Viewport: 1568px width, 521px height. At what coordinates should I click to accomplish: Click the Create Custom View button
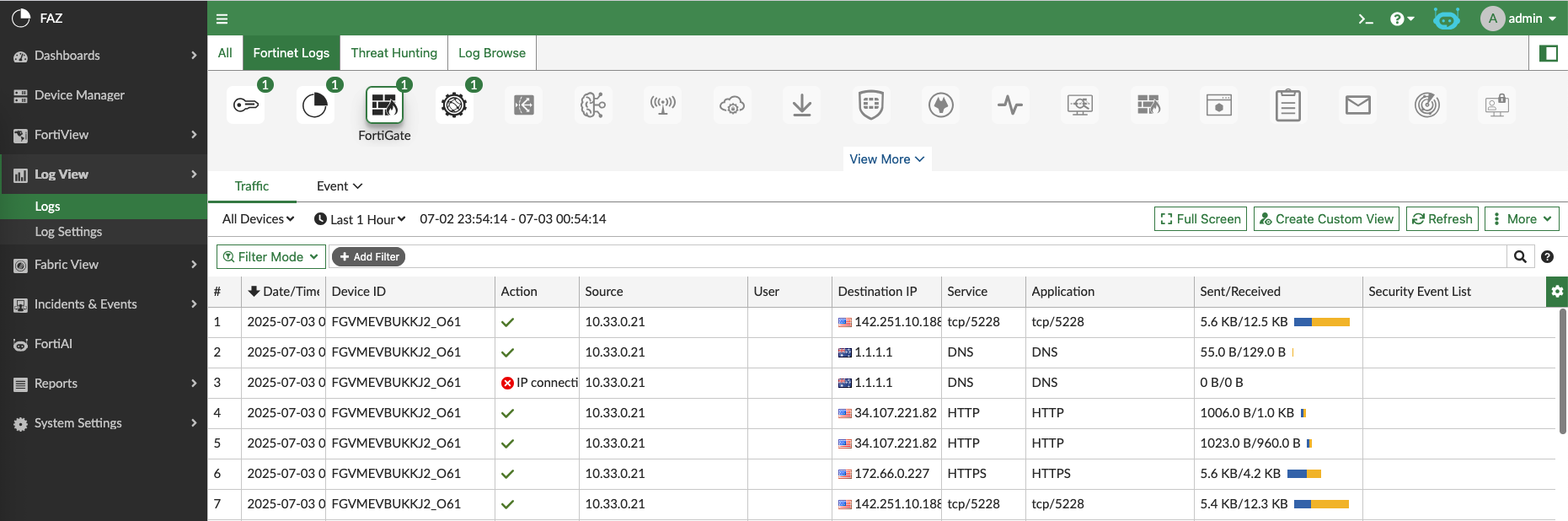(x=1325, y=219)
